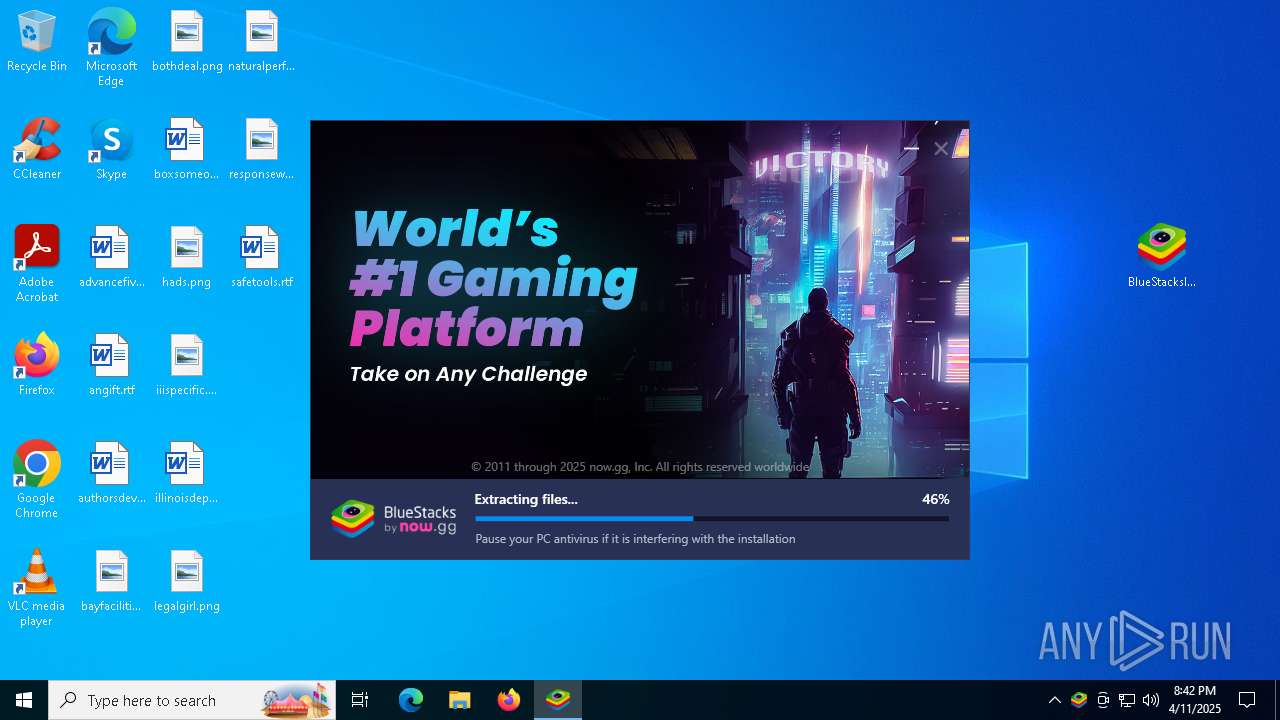Open the Windows Start menu
The width and height of the screenshot is (1280, 720).
pyautogui.click(x=24, y=700)
